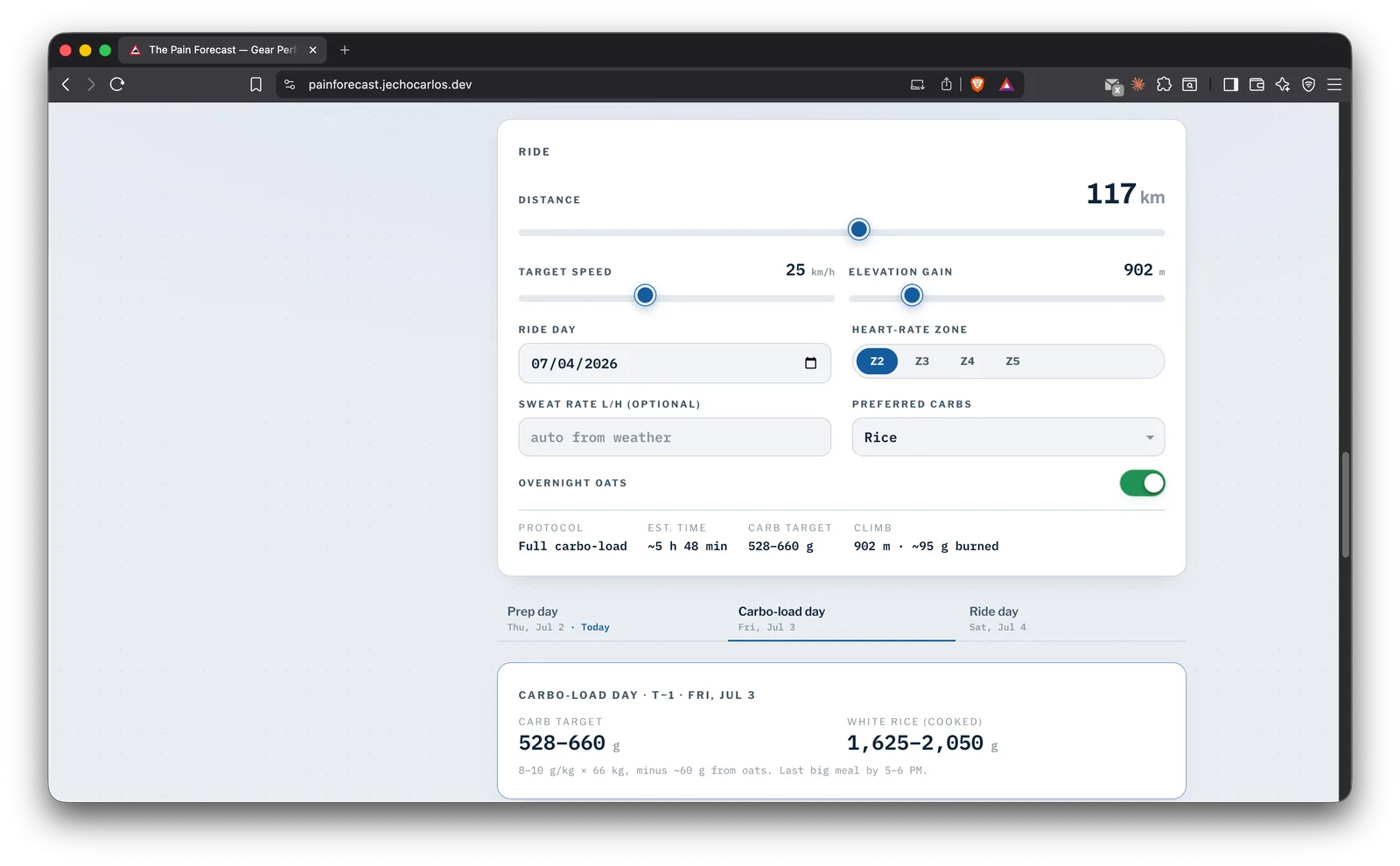Open the browser extensions puzzle icon

pyautogui.click(x=1164, y=85)
